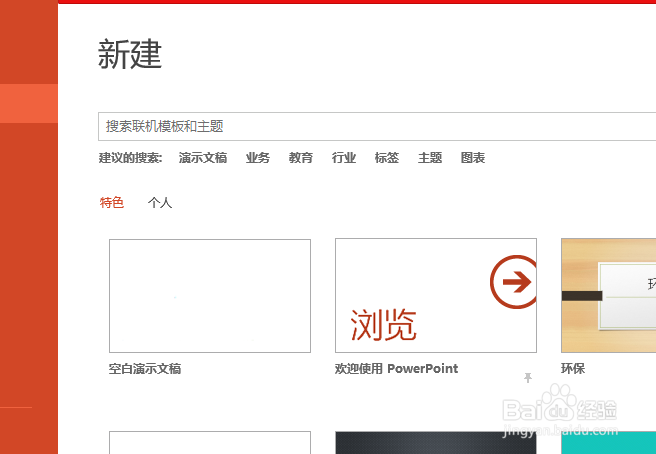Click the 环保 theme label
This screenshot has height=454, width=656.
click(x=573, y=369)
